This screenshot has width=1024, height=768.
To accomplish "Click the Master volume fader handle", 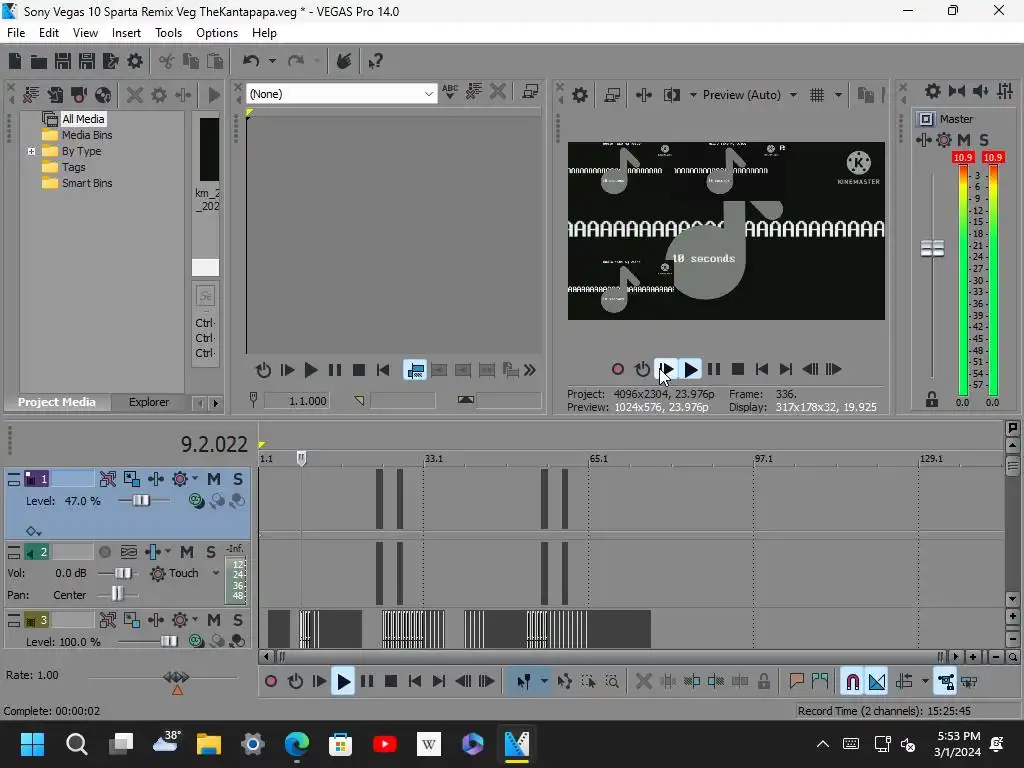I will (932, 248).
